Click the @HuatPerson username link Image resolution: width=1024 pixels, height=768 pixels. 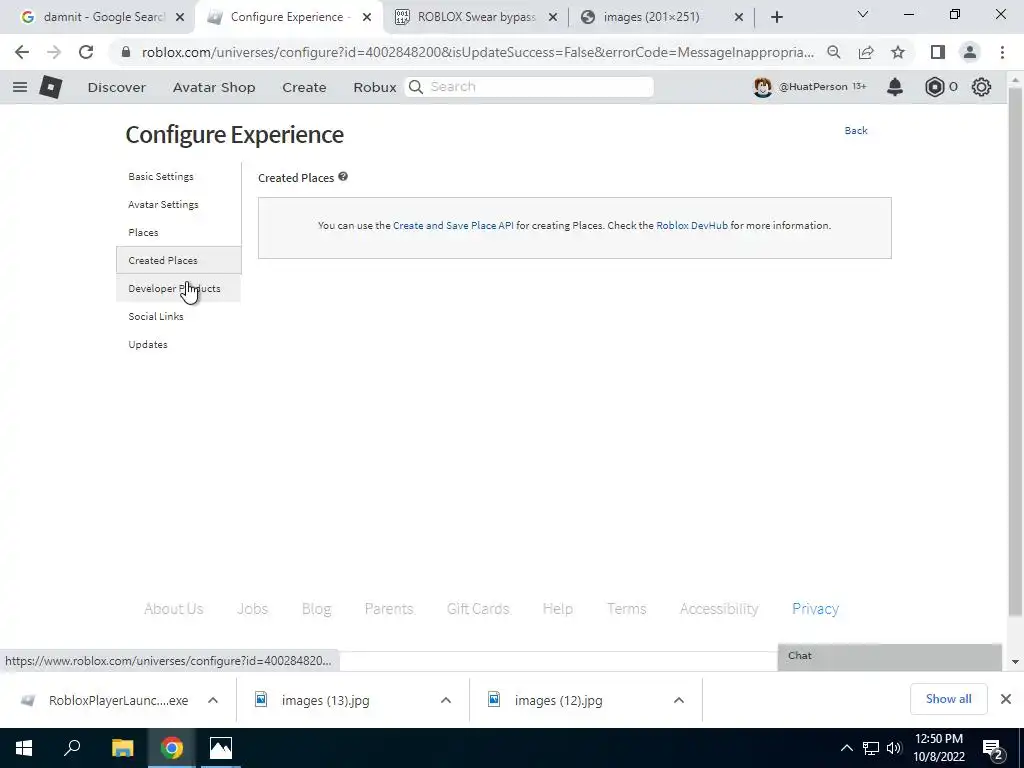click(813, 86)
